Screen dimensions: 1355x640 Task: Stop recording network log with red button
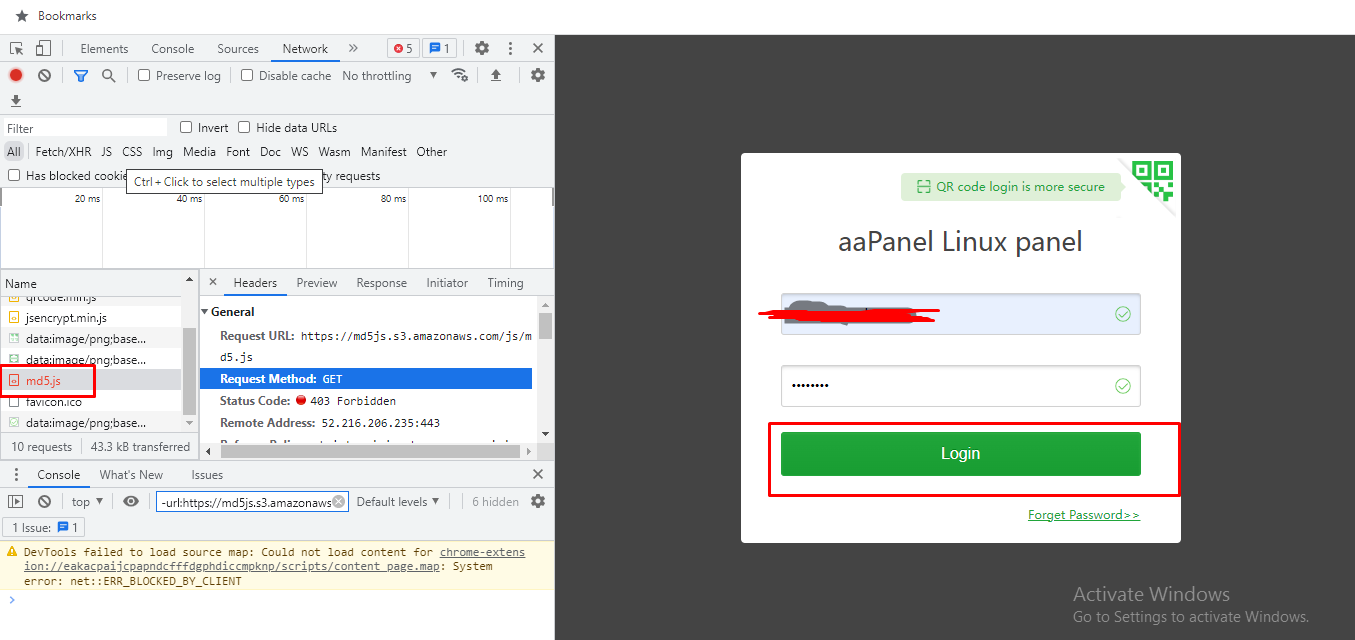(x=16, y=75)
